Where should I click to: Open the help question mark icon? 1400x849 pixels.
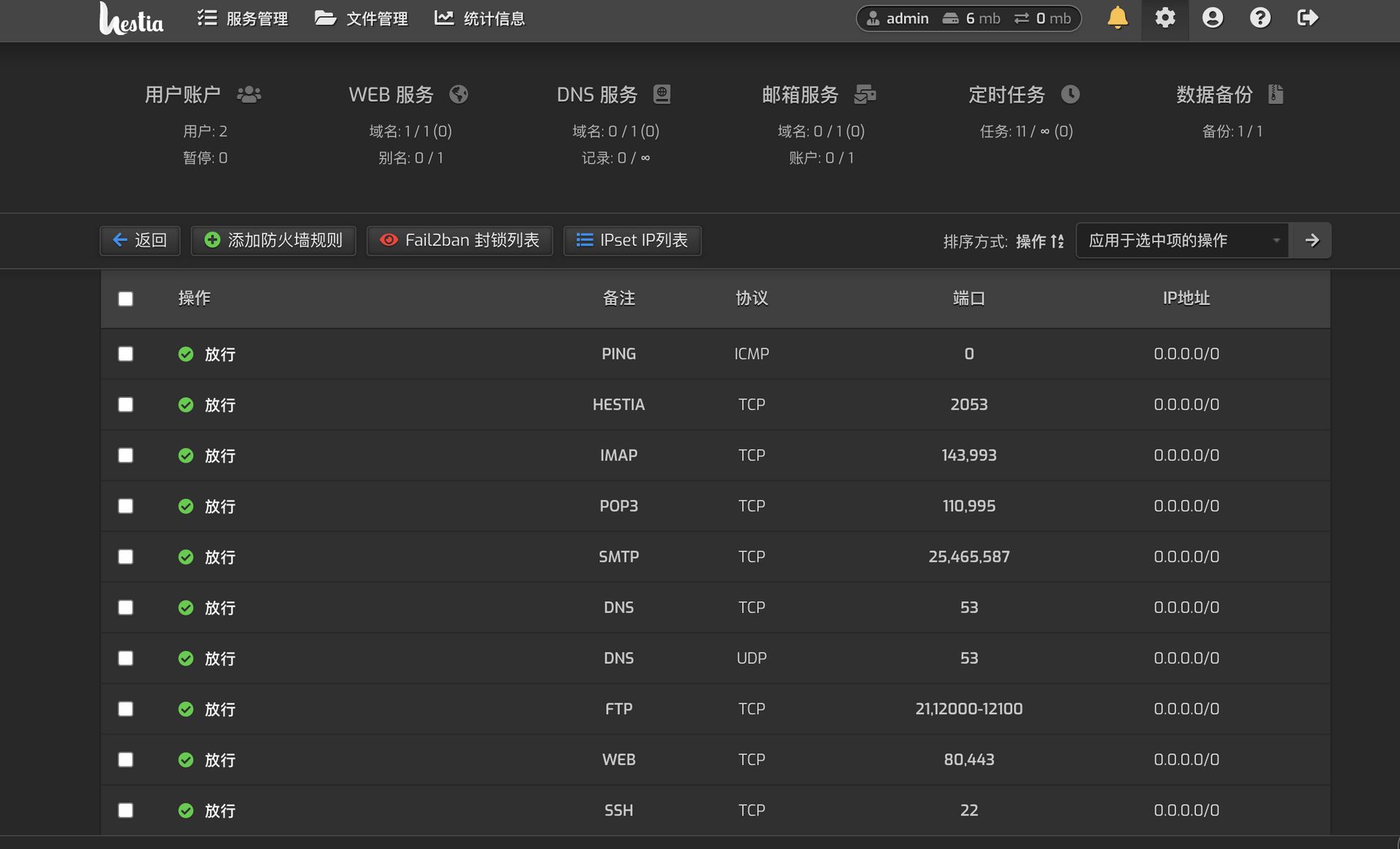click(x=1259, y=18)
